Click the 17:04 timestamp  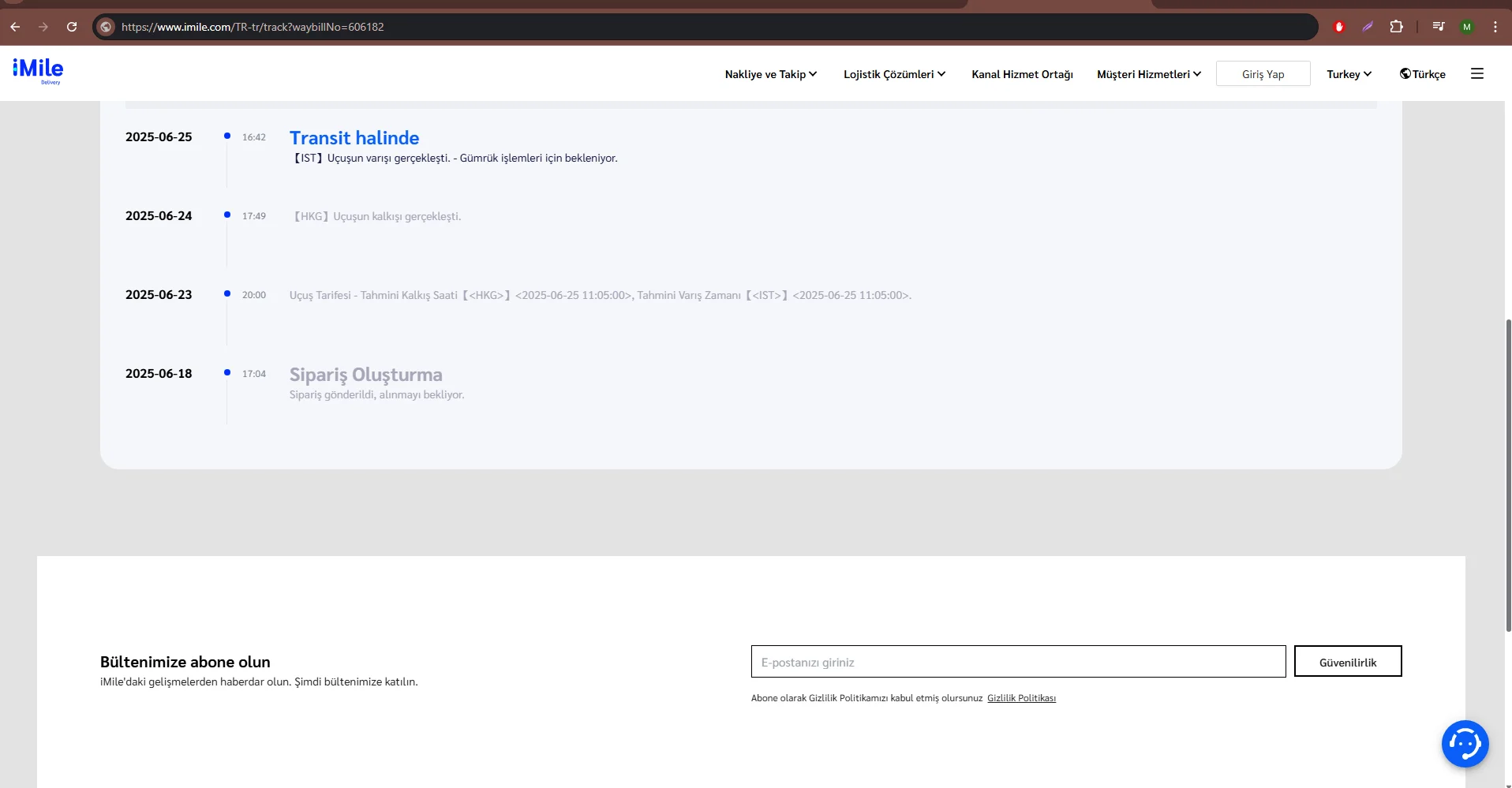click(254, 374)
